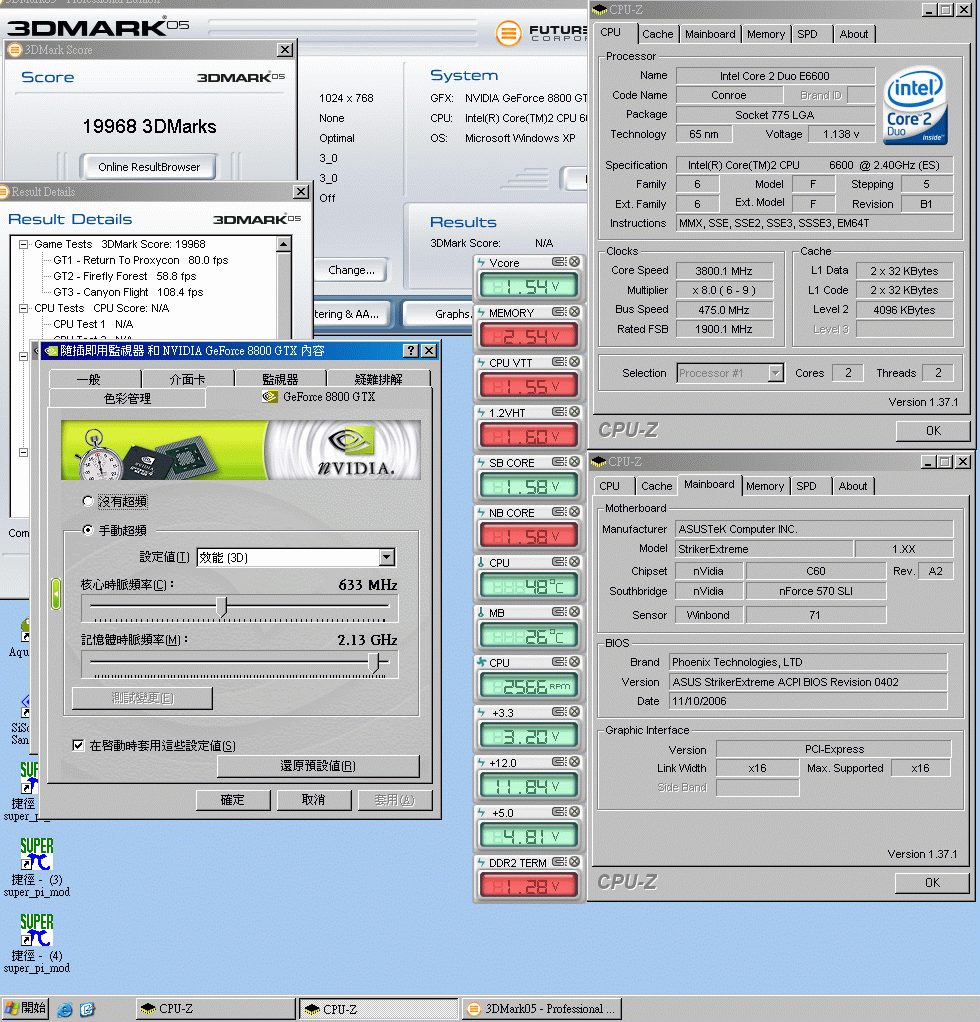Viewport: 980px width, 1022px height.
Task: Close the DDR2 TERM monitor
Action: pyautogui.click(x=574, y=862)
